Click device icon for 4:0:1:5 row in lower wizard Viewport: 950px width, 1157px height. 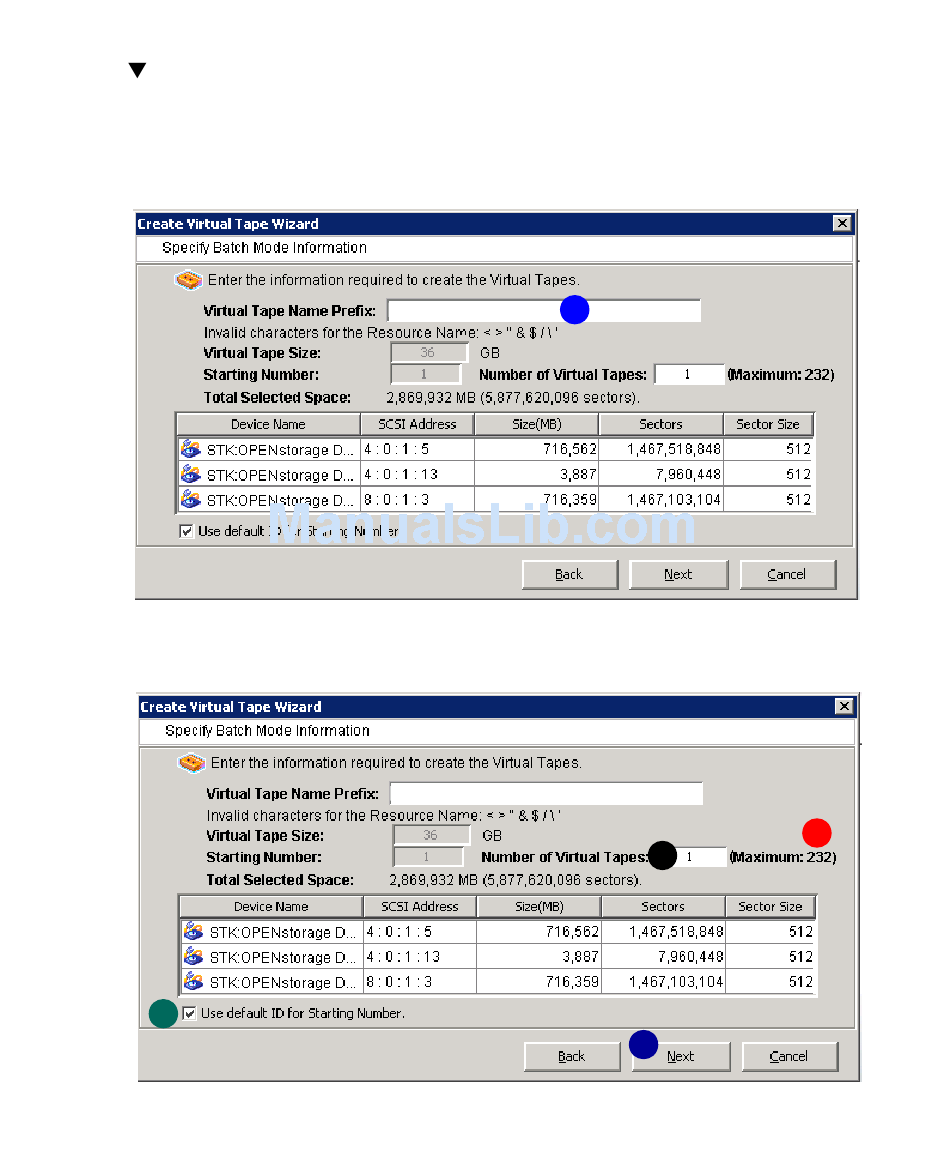click(x=193, y=932)
